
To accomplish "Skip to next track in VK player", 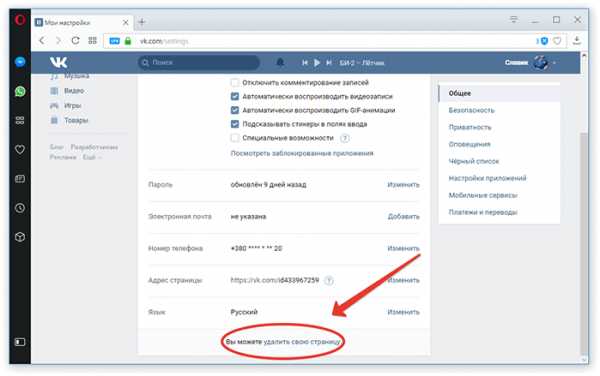I will click(329, 63).
